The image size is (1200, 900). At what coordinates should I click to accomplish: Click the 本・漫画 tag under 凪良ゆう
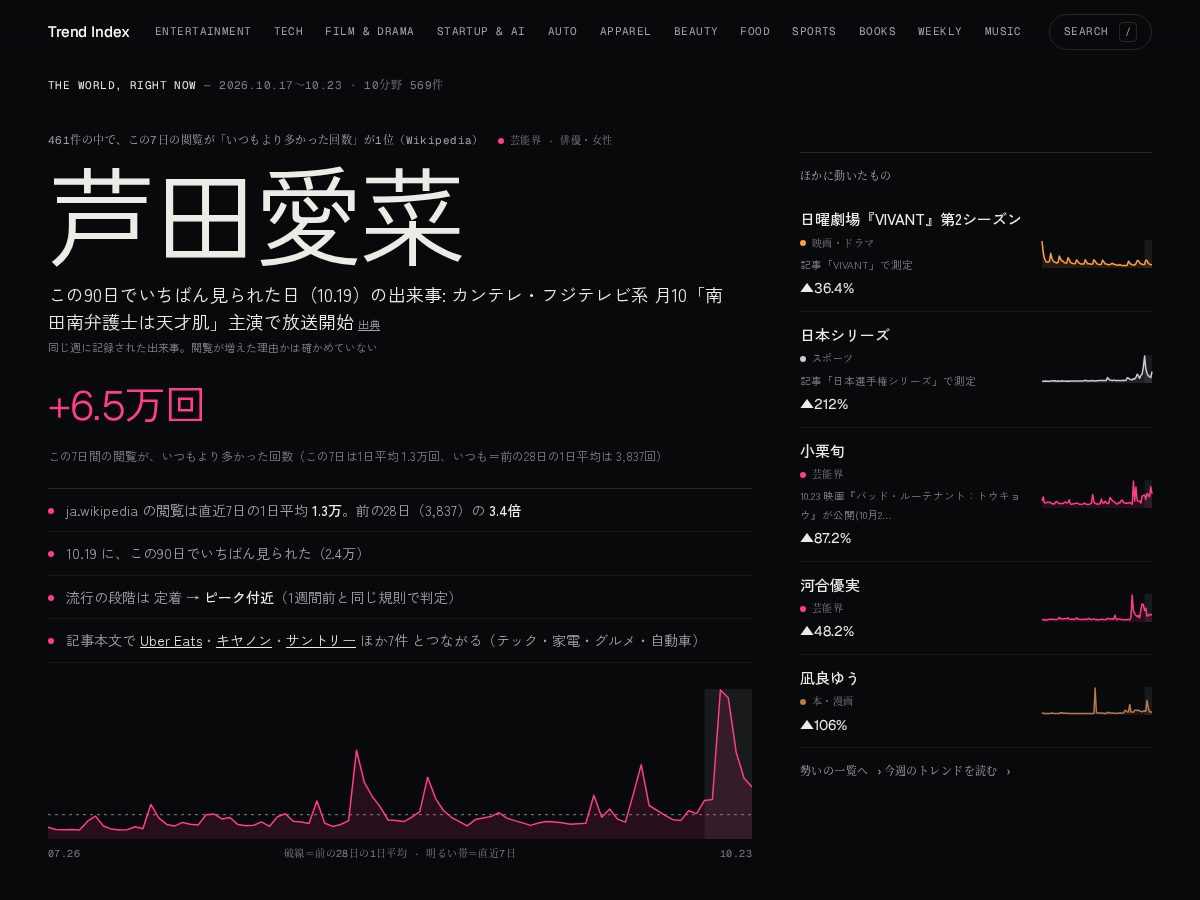(x=827, y=702)
